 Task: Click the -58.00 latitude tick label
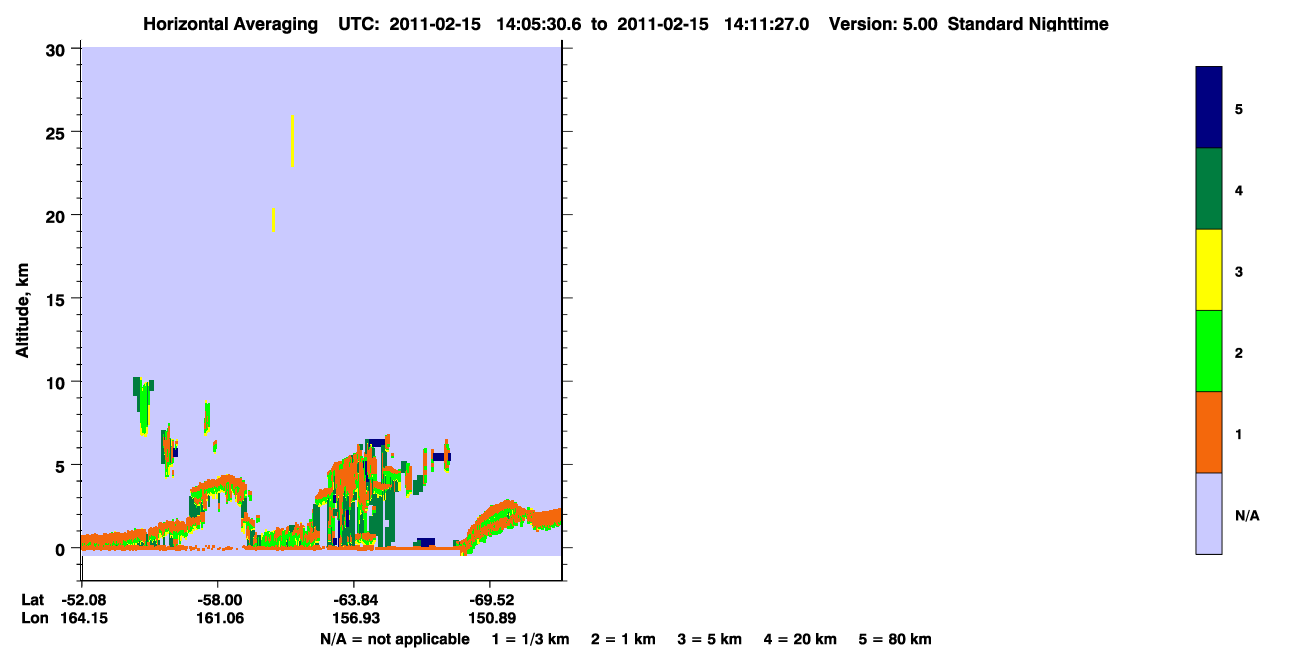coord(220,600)
